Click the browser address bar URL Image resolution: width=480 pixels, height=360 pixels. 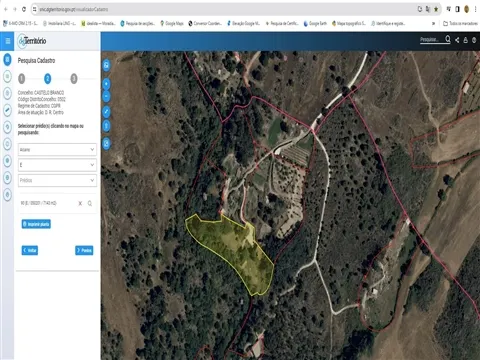click(x=74, y=9)
